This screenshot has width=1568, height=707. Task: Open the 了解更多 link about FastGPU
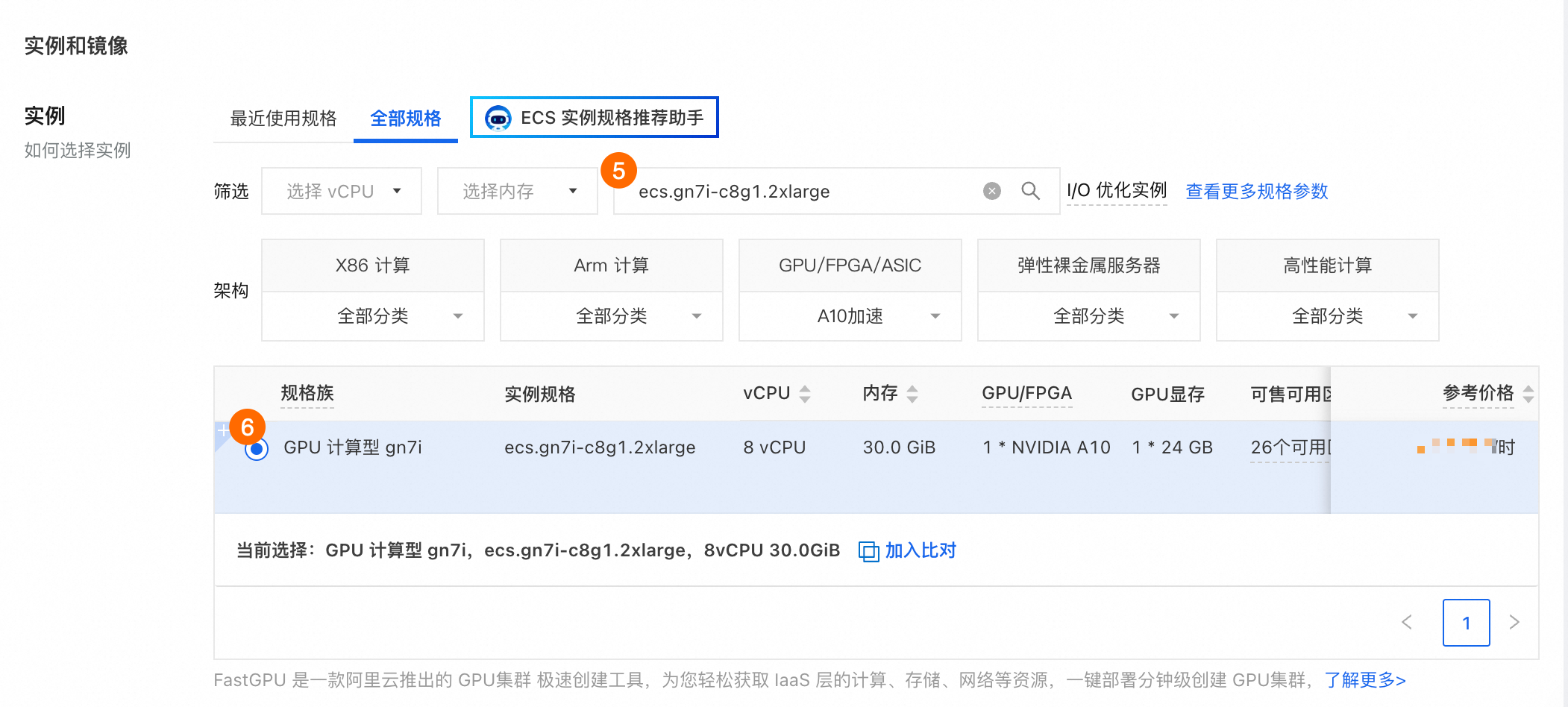(1365, 680)
